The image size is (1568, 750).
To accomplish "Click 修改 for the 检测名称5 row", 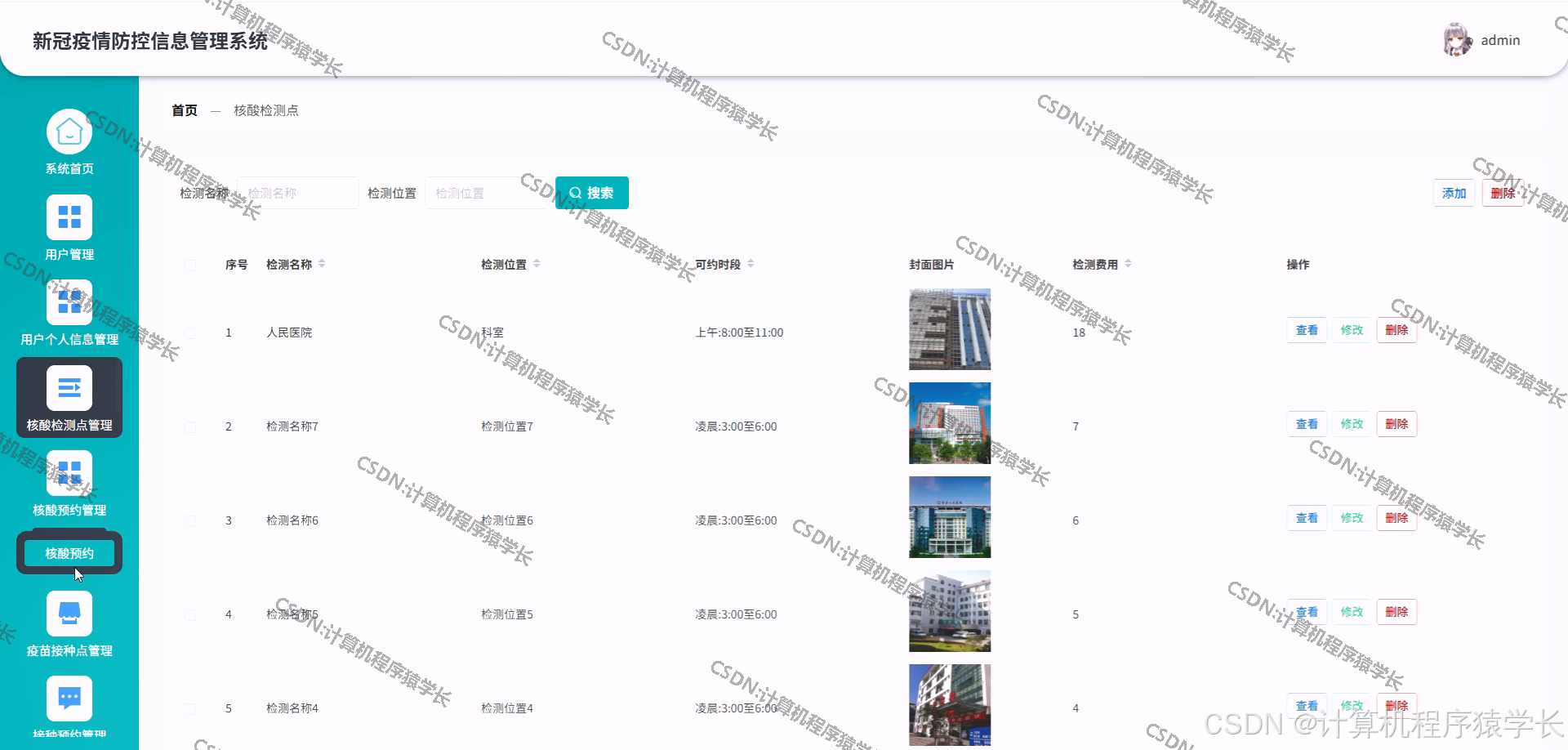I will (x=1352, y=612).
